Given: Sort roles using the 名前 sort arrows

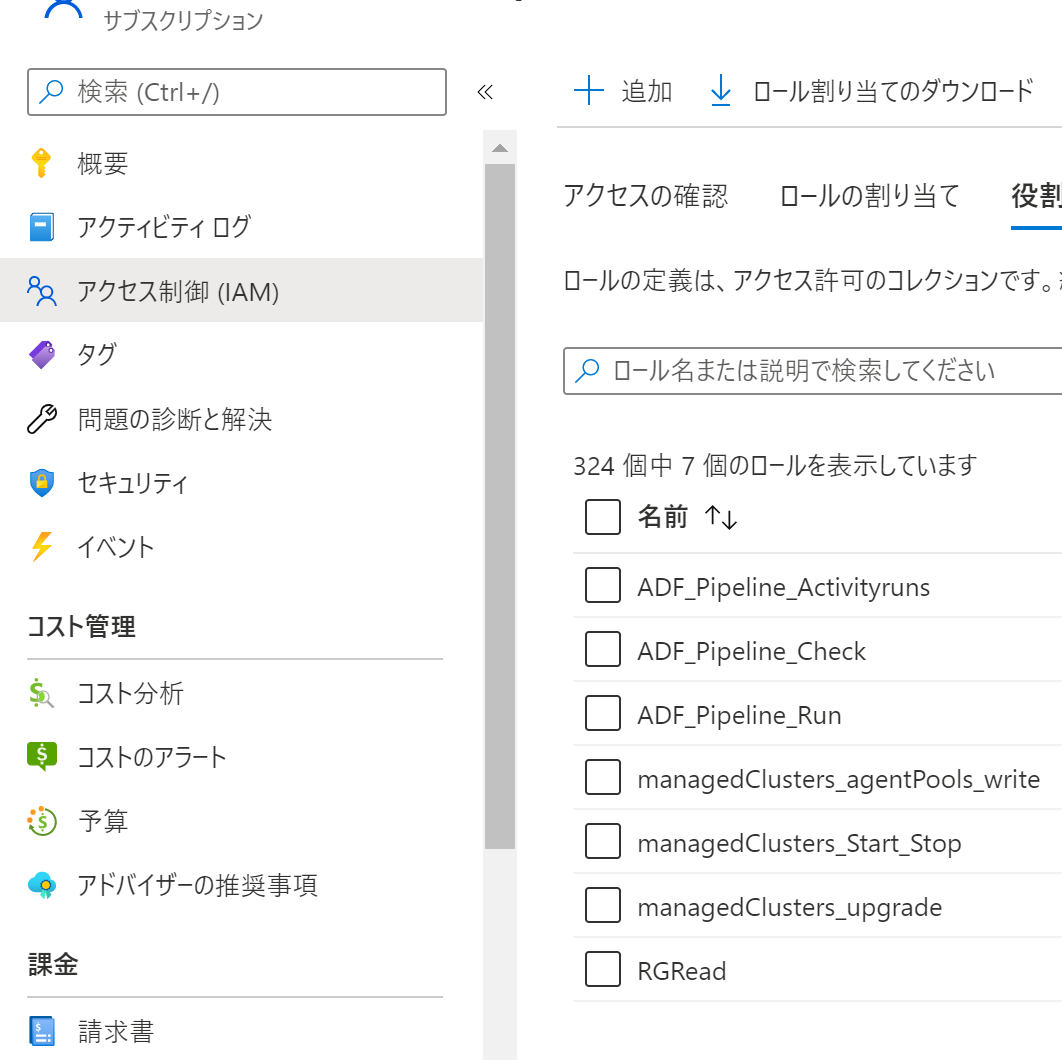Looking at the screenshot, I should tap(721, 517).
